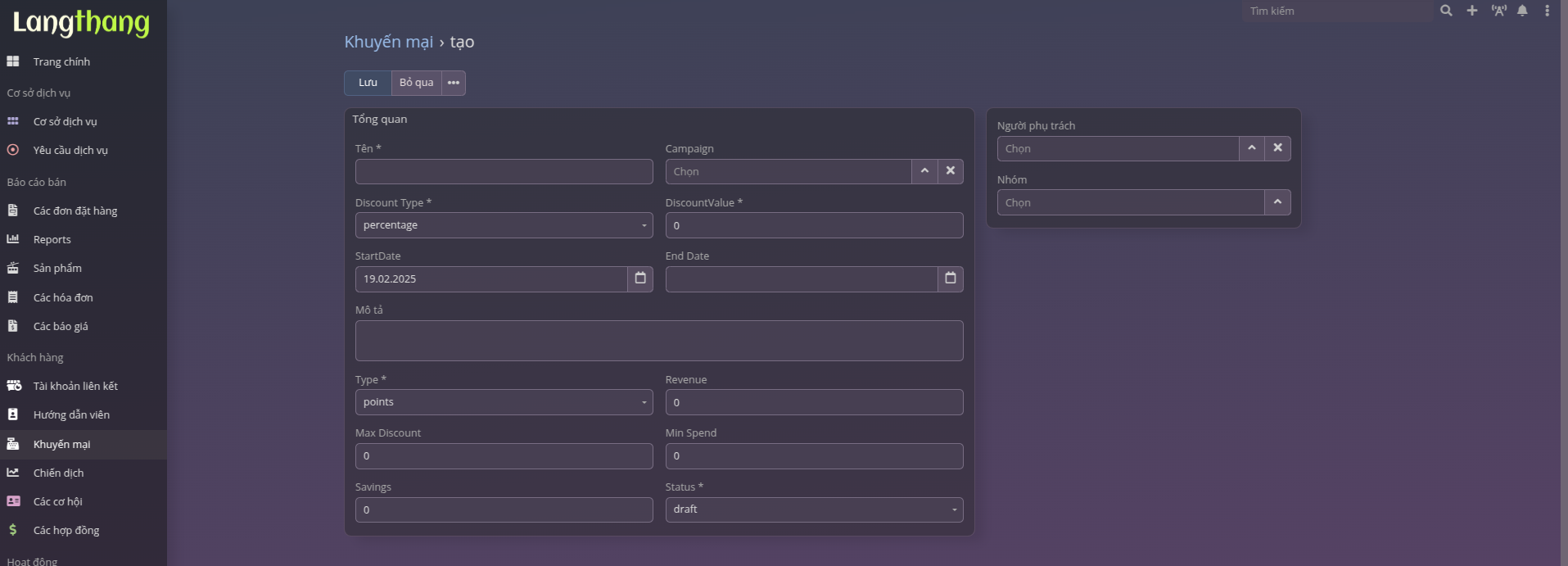Click the plus quick-create icon
Image resolution: width=1568 pixels, height=566 pixels.
1471,11
